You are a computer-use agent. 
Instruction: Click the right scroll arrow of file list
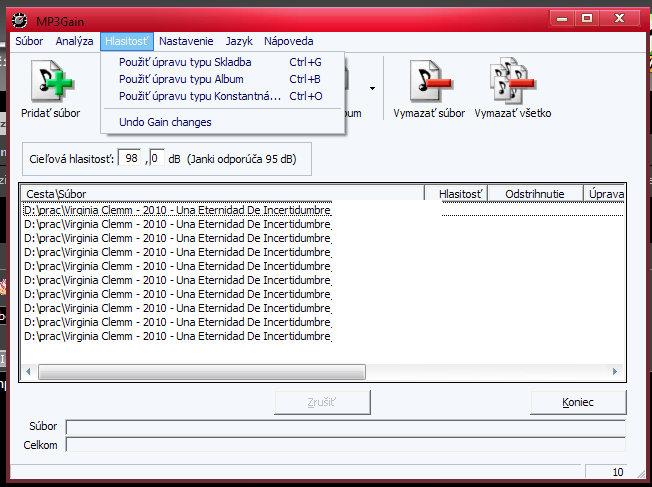coord(615,371)
